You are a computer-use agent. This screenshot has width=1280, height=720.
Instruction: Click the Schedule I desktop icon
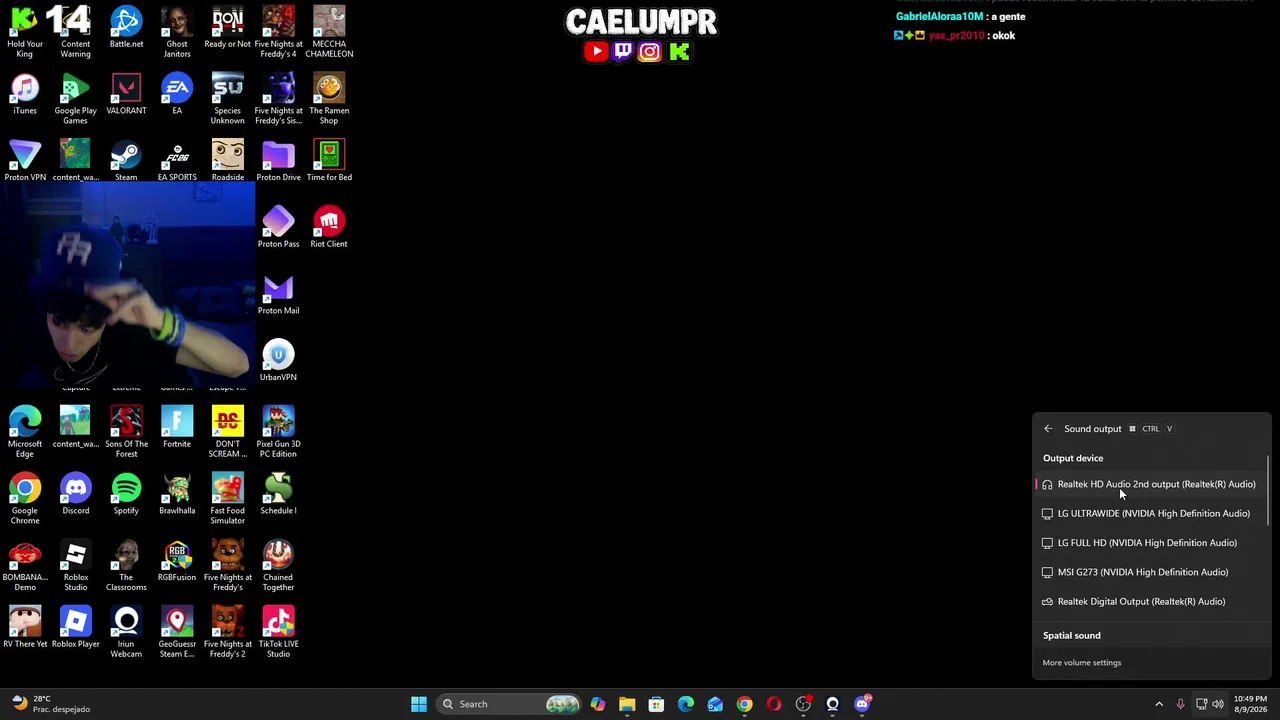click(278, 494)
